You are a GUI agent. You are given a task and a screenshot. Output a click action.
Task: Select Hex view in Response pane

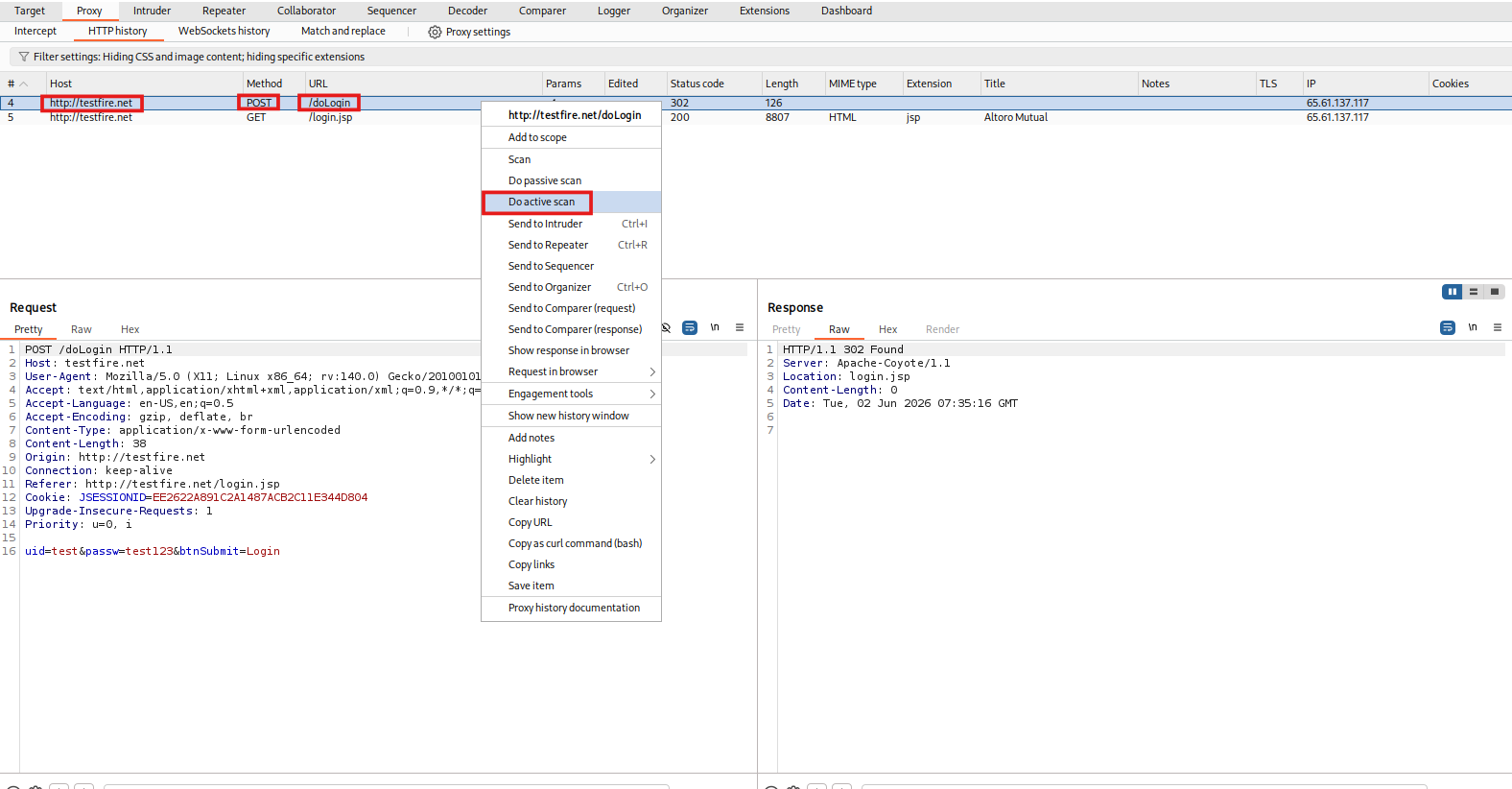point(888,329)
